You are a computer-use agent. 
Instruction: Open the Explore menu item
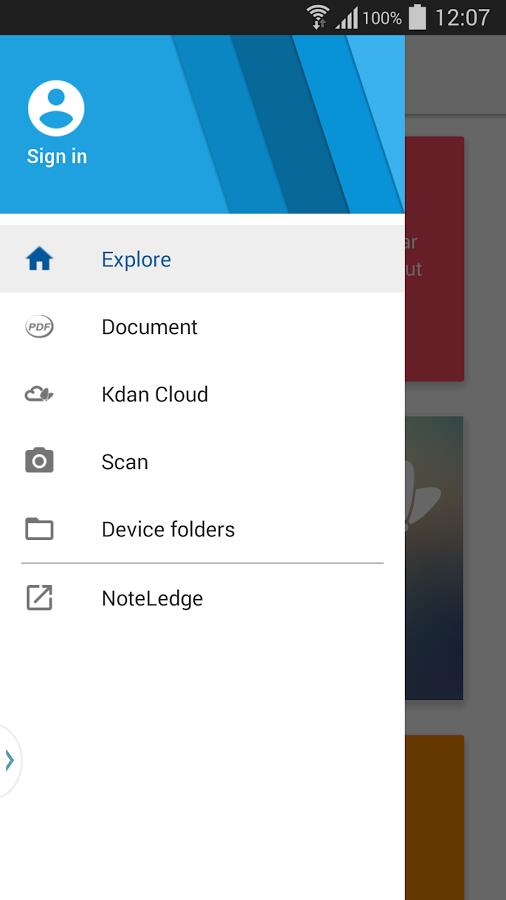tap(202, 259)
